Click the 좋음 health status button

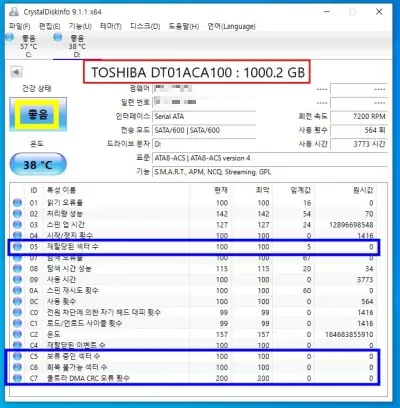click(x=38, y=114)
